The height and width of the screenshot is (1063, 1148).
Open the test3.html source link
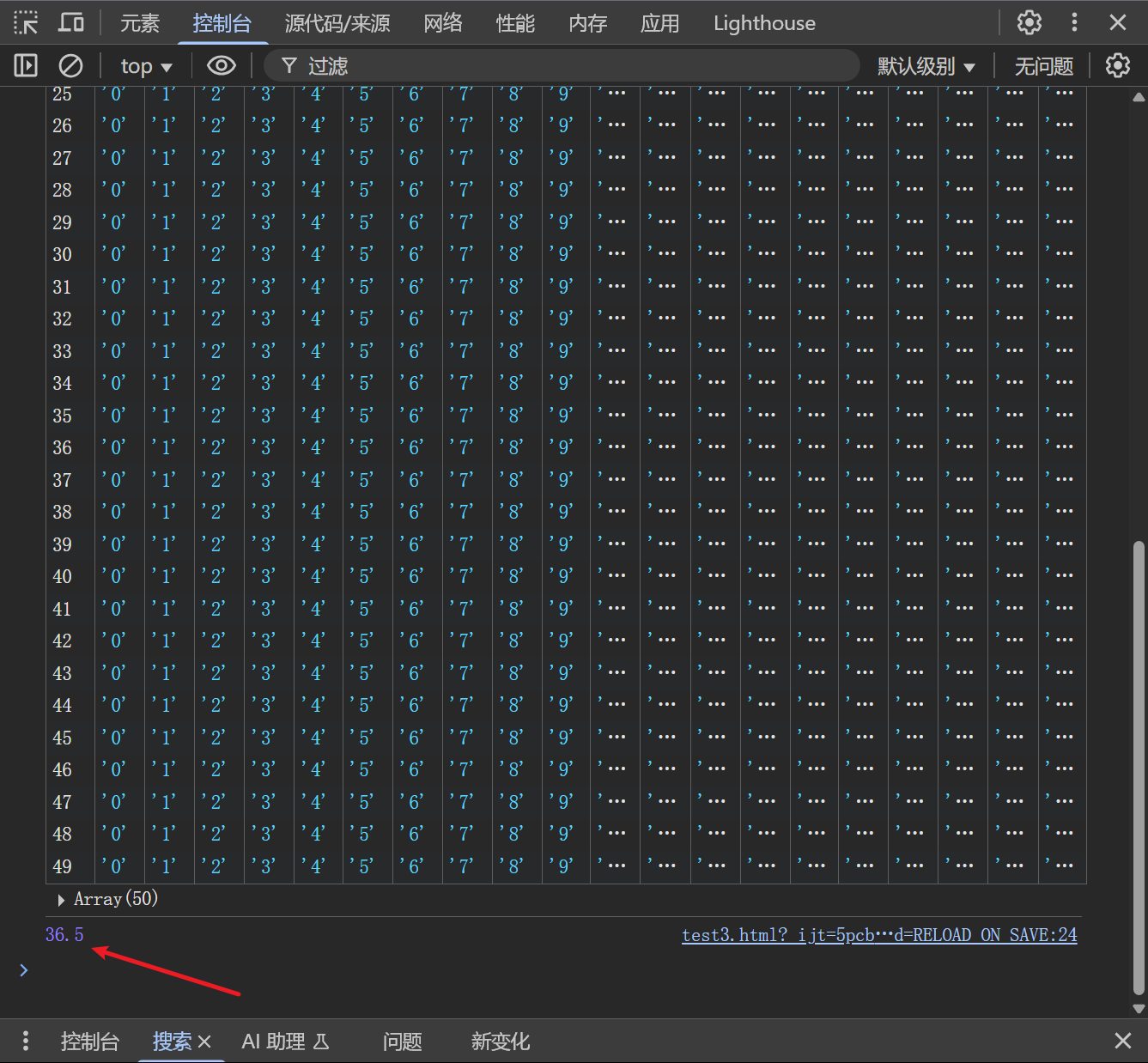click(x=878, y=935)
